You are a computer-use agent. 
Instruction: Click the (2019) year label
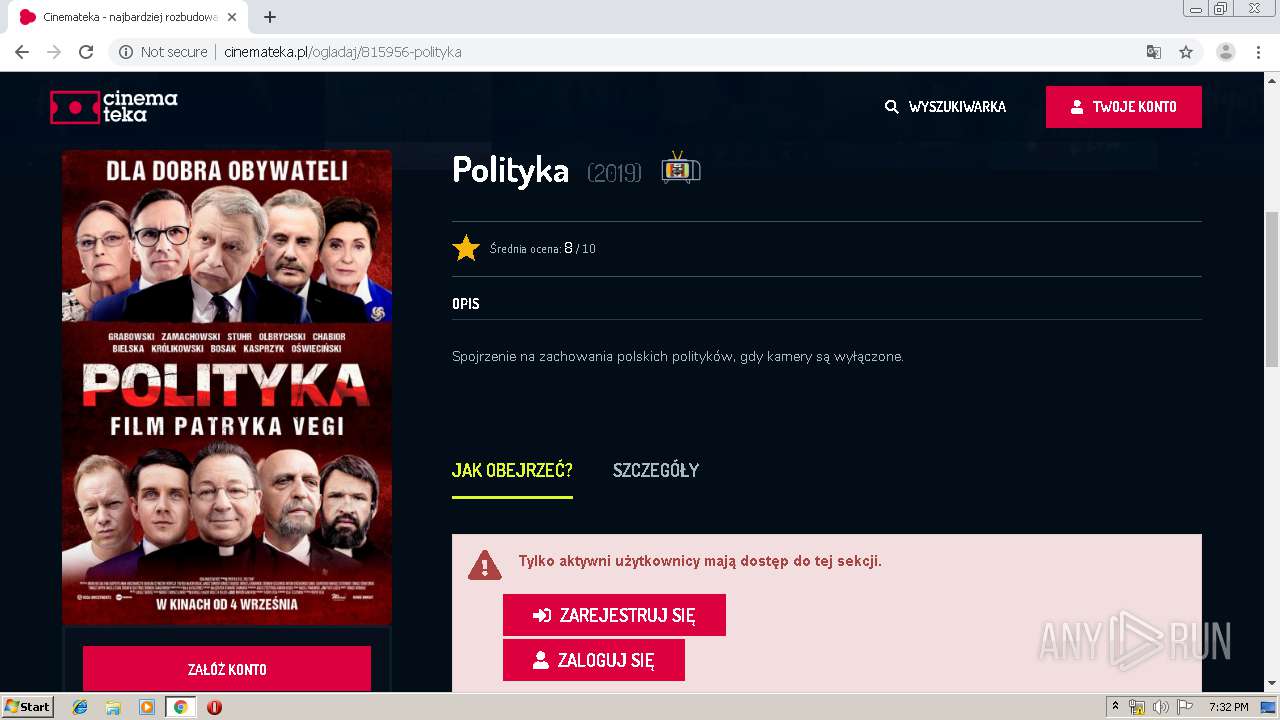[x=614, y=173]
